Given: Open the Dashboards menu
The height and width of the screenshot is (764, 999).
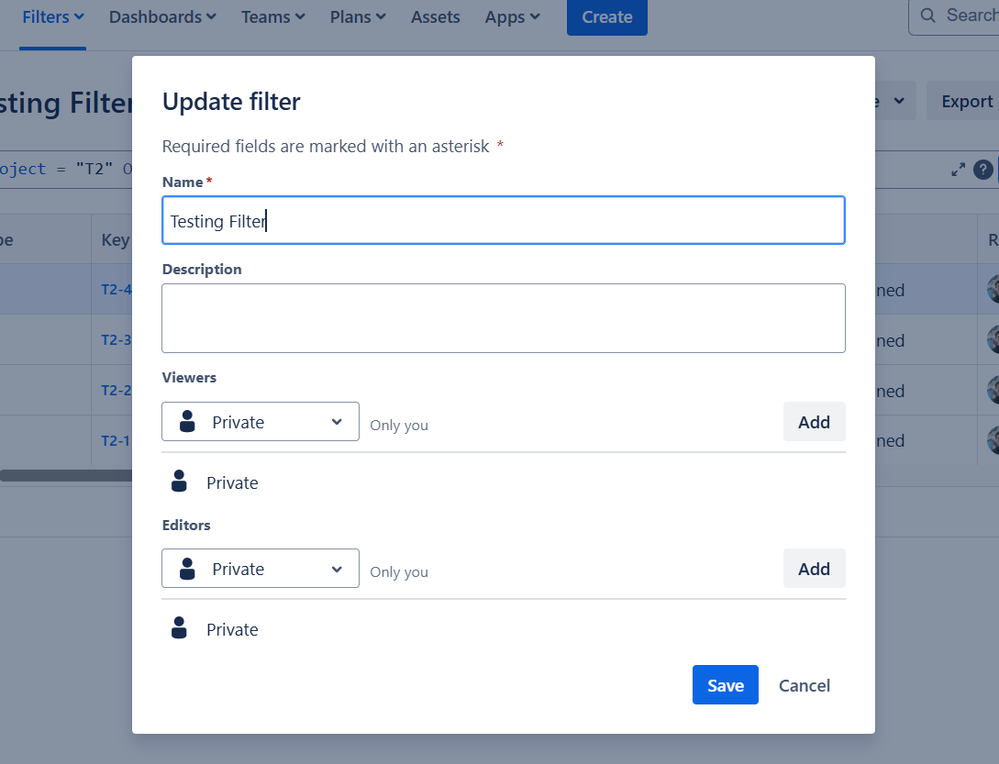Looking at the screenshot, I should click(162, 17).
